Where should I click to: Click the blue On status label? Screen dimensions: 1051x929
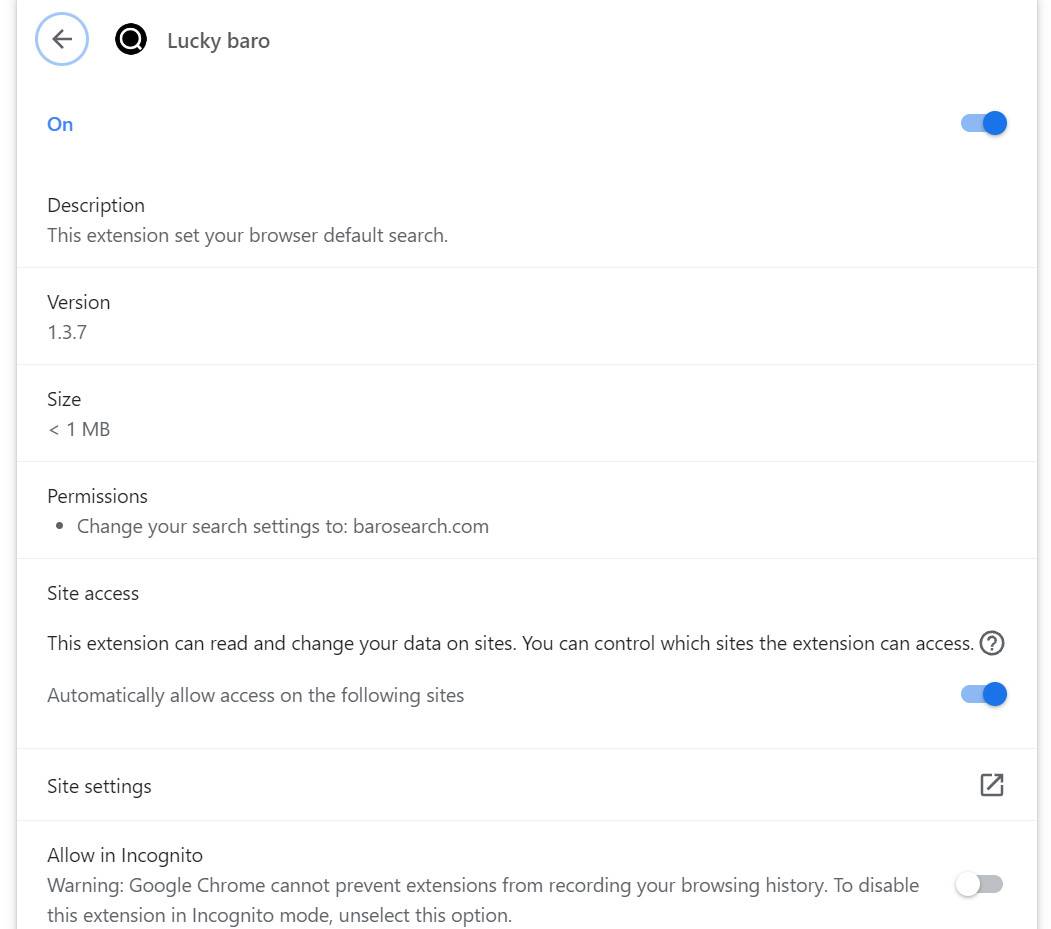[60, 124]
